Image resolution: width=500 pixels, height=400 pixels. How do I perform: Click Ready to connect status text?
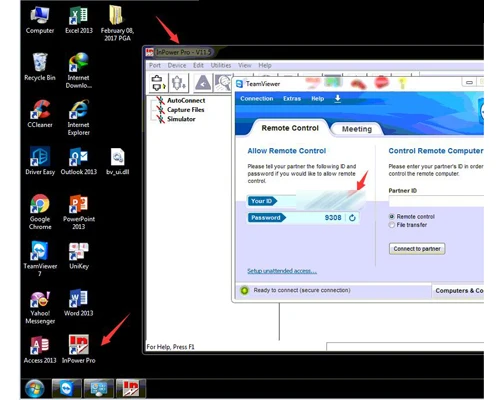[x=302, y=290]
